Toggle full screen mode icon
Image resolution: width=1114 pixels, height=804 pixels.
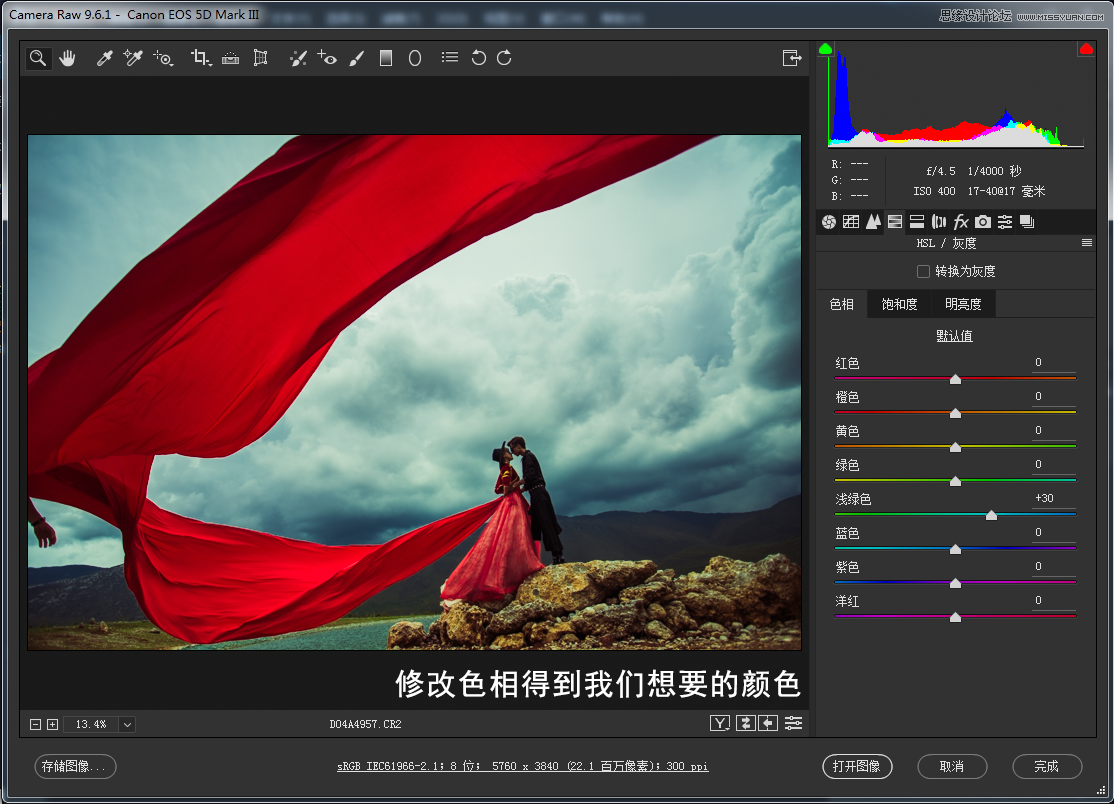point(791,58)
